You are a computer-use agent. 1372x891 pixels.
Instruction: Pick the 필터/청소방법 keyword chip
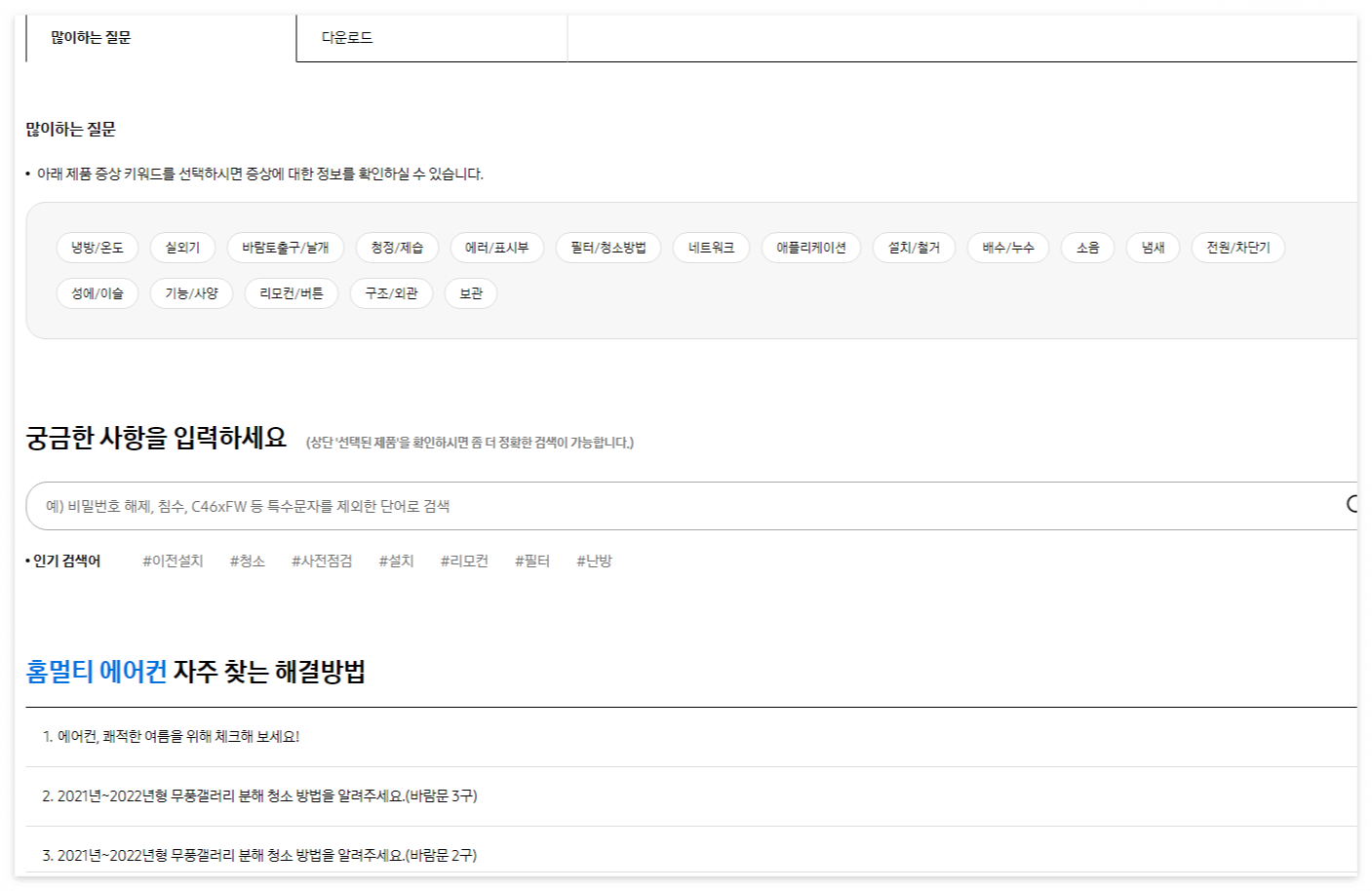[x=608, y=248]
